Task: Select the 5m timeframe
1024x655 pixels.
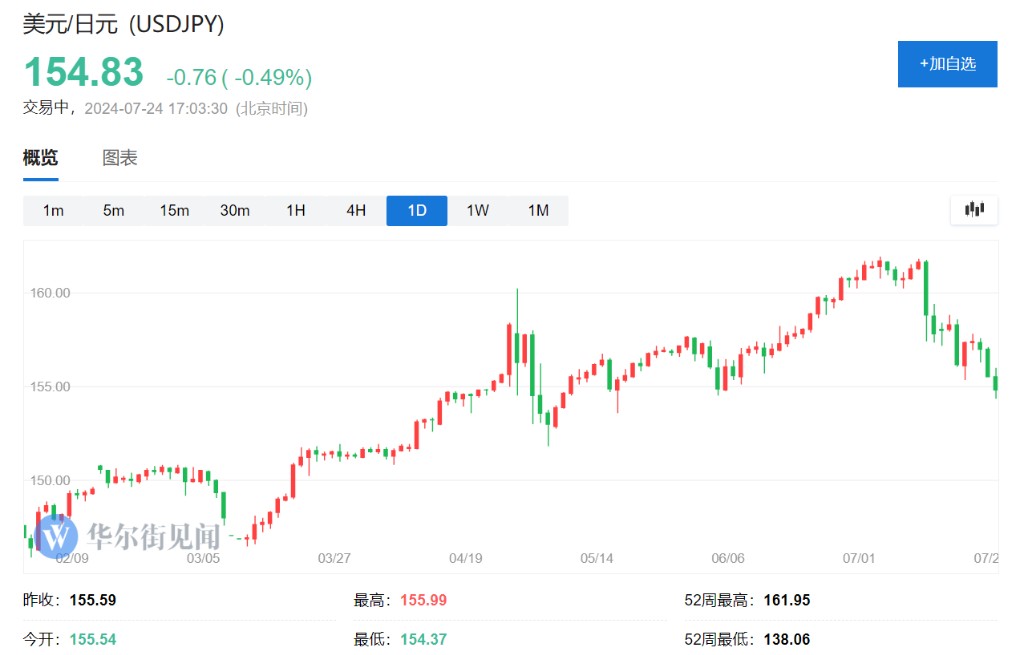Action: tap(114, 210)
